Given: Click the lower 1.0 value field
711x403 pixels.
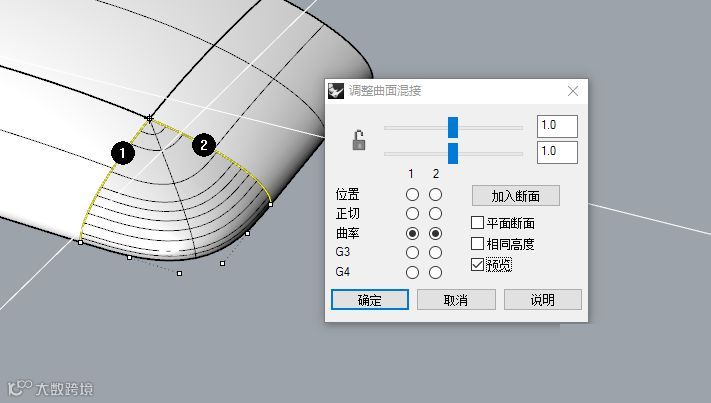Looking at the screenshot, I should coord(557,152).
